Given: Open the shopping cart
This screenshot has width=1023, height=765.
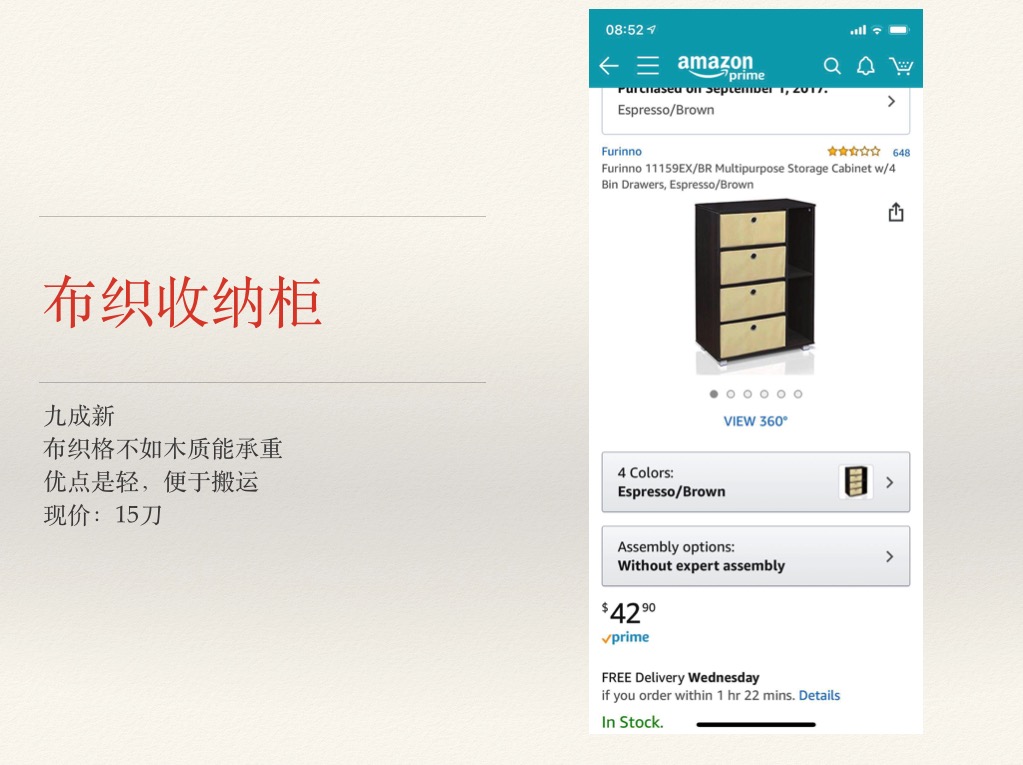Looking at the screenshot, I should pyautogui.click(x=901, y=66).
